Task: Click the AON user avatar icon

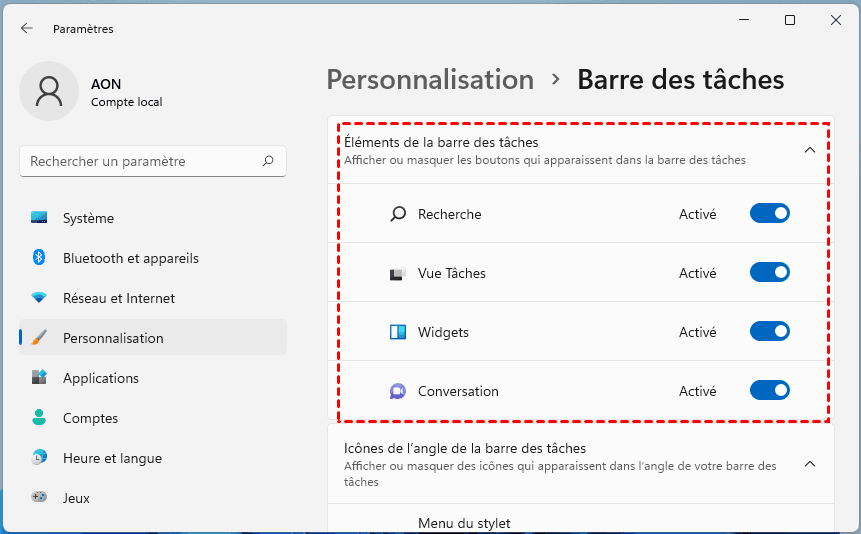Action: (49, 91)
